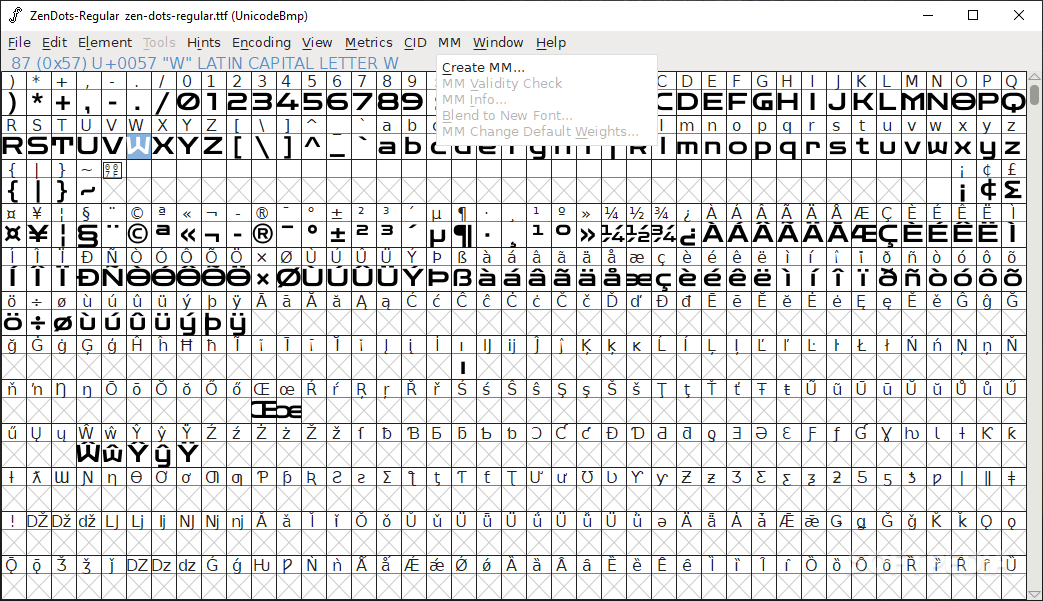
Task: Select the yen sign glyph cell
Action: click(37, 234)
